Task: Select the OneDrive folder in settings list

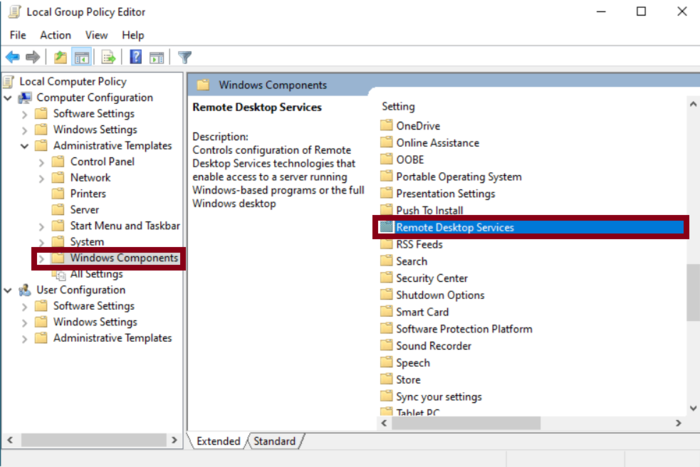Action: (x=417, y=126)
